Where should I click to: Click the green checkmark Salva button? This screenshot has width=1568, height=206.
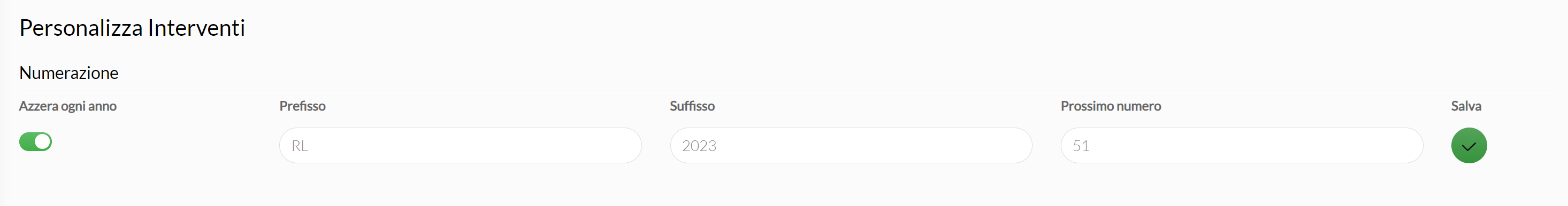tap(1468, 145)
